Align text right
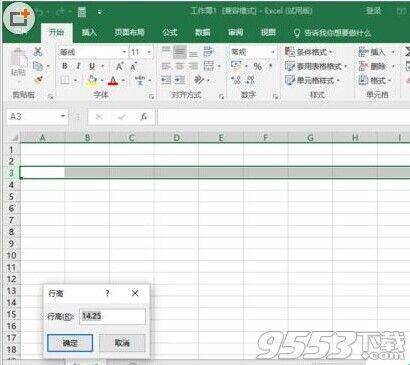This screenshot has height=365, width=410. (x=193, y=66)
